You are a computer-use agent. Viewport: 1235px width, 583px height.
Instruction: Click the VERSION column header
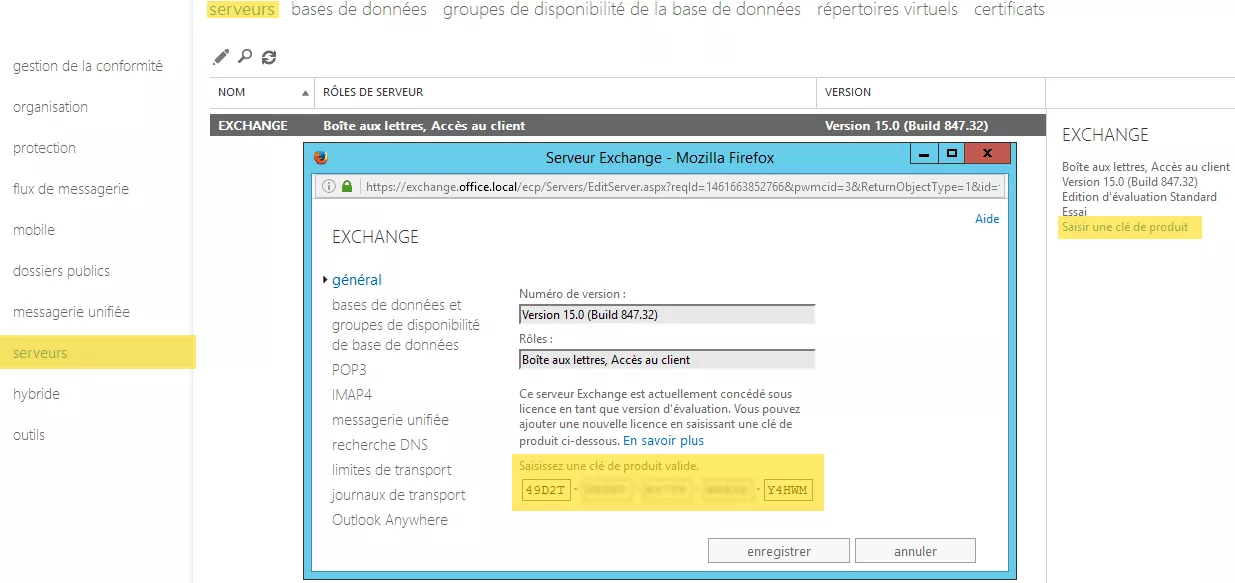(x=930, y=92)
